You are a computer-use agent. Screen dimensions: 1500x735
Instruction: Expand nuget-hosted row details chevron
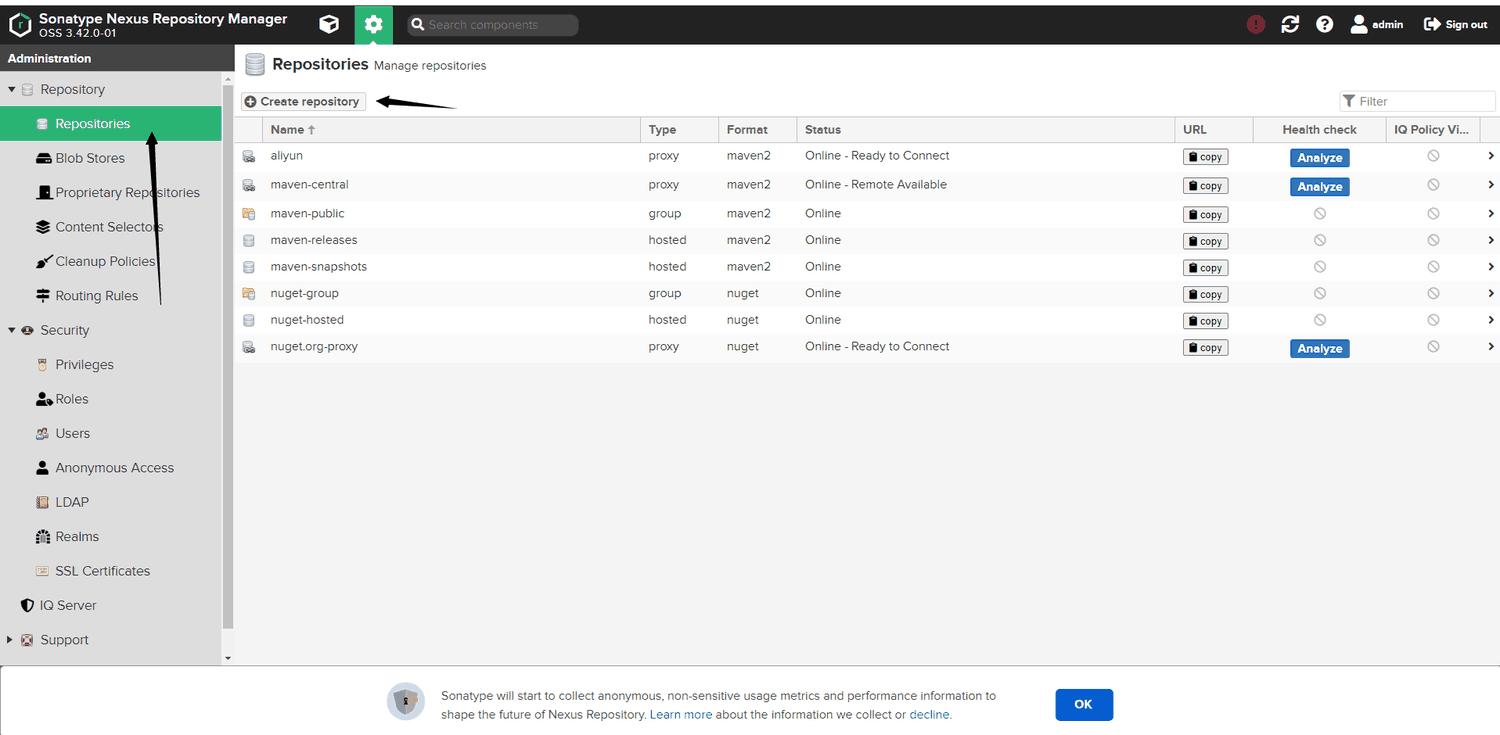tap(1490, 320)
